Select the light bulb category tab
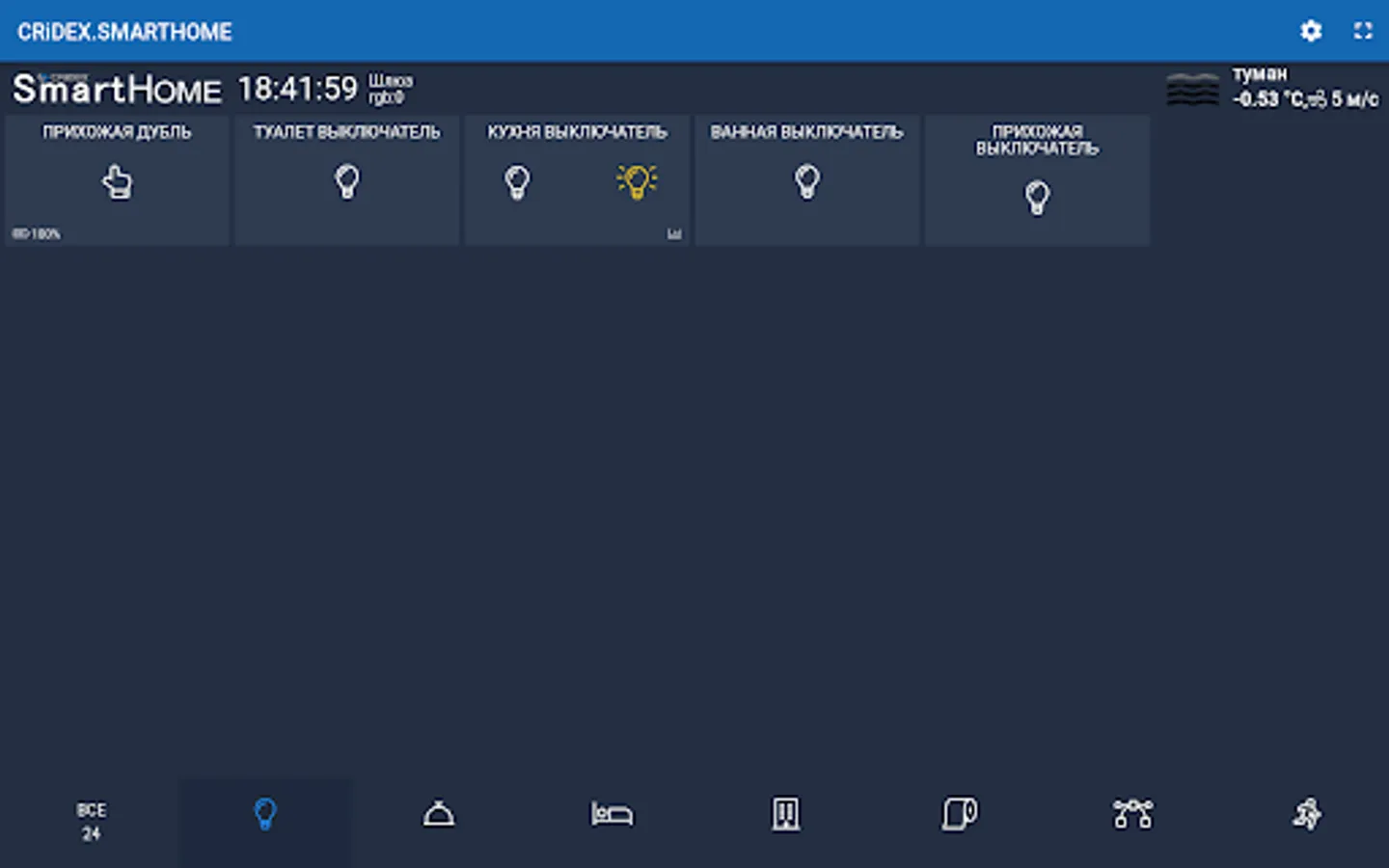 265,814
